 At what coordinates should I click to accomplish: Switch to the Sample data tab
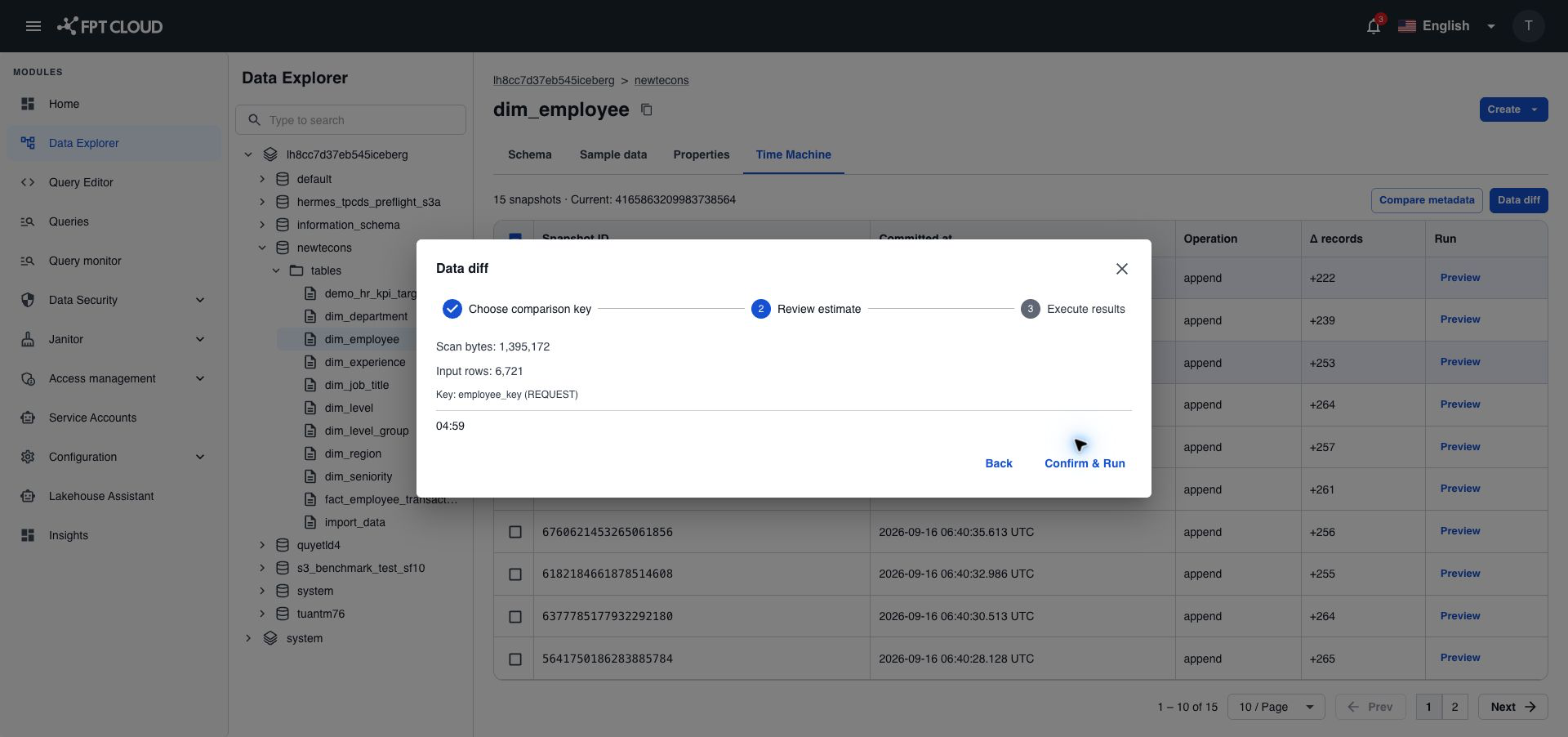pos(612,154)
